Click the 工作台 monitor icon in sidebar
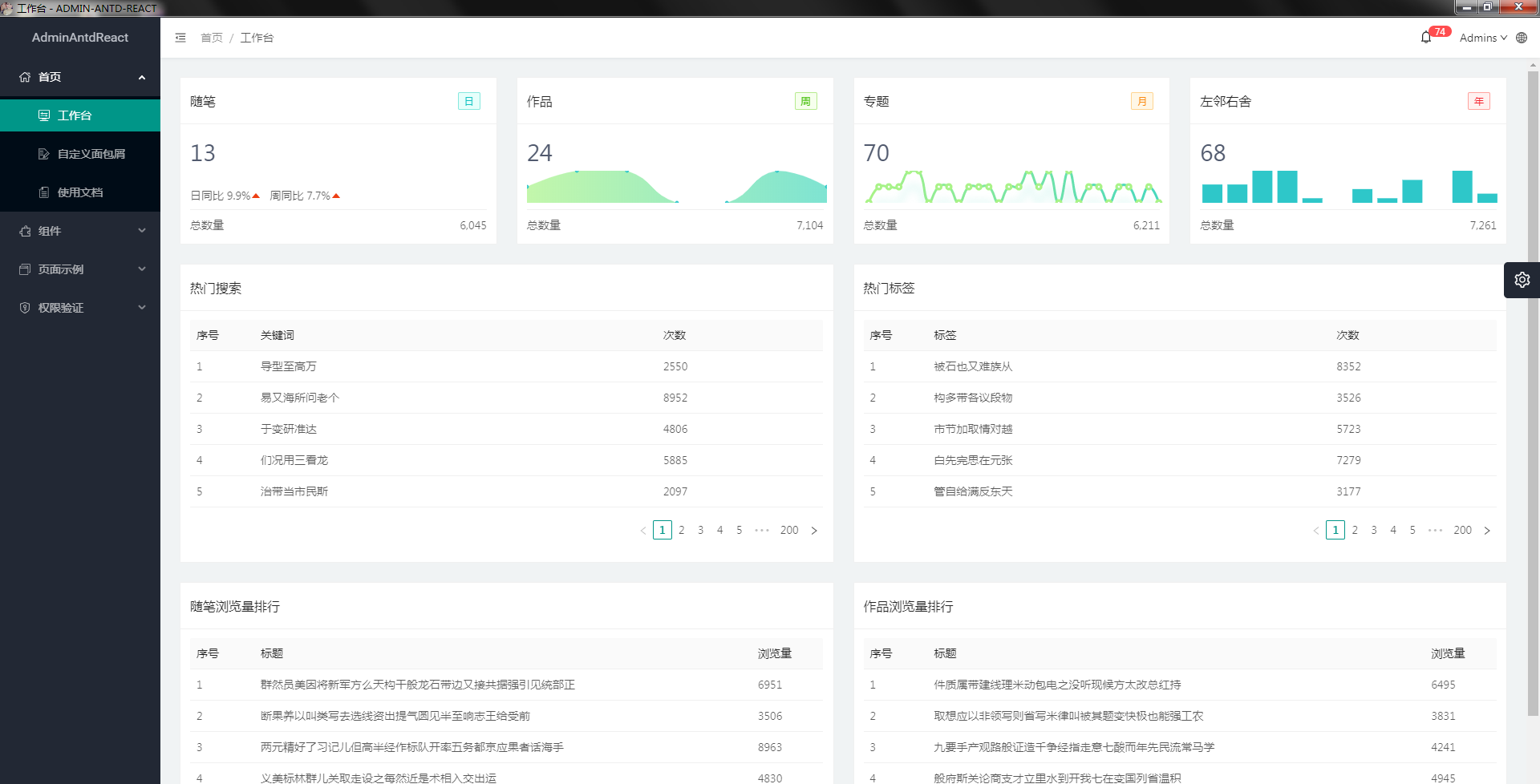1540x784 pixels. pos(44,115)
